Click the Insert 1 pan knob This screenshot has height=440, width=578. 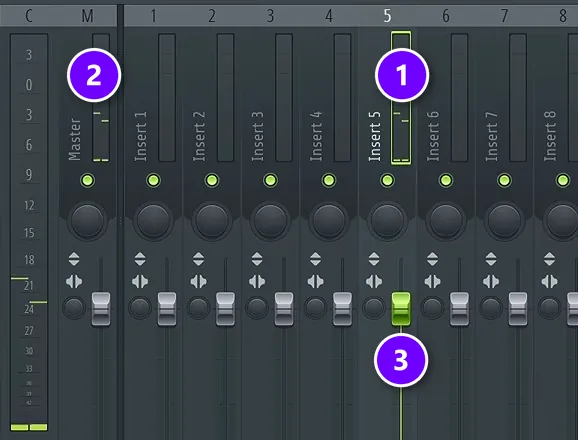(x=153, y=220)
